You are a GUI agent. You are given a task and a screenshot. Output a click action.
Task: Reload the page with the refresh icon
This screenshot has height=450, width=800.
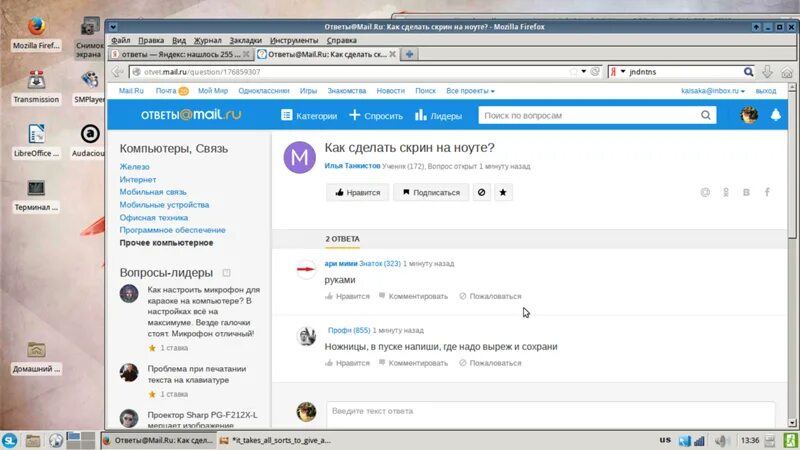pos(595,71)
